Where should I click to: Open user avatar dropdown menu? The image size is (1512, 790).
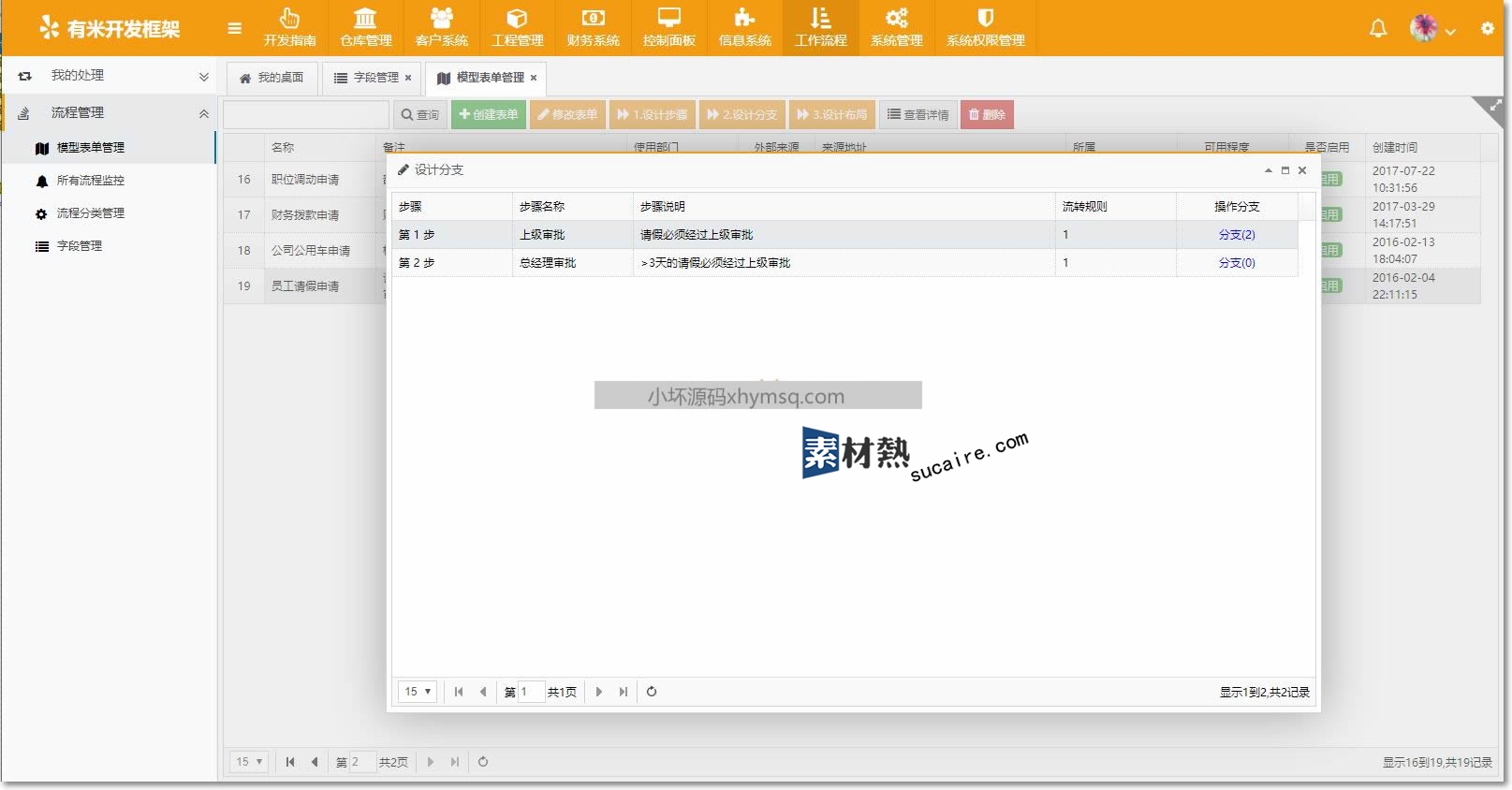tap(1432, 29)
